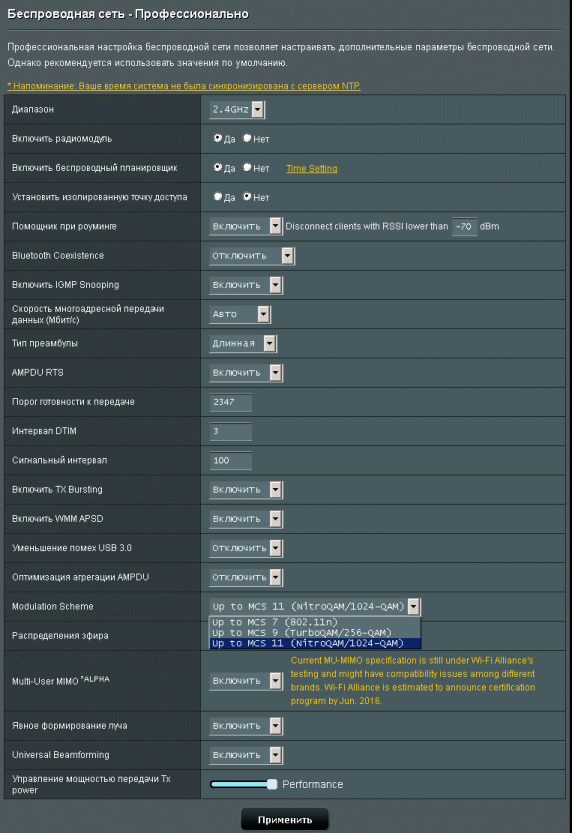Select Нет for Включить радиомодуль
Screen dimensions: 572x833
(x=247, y=138)
